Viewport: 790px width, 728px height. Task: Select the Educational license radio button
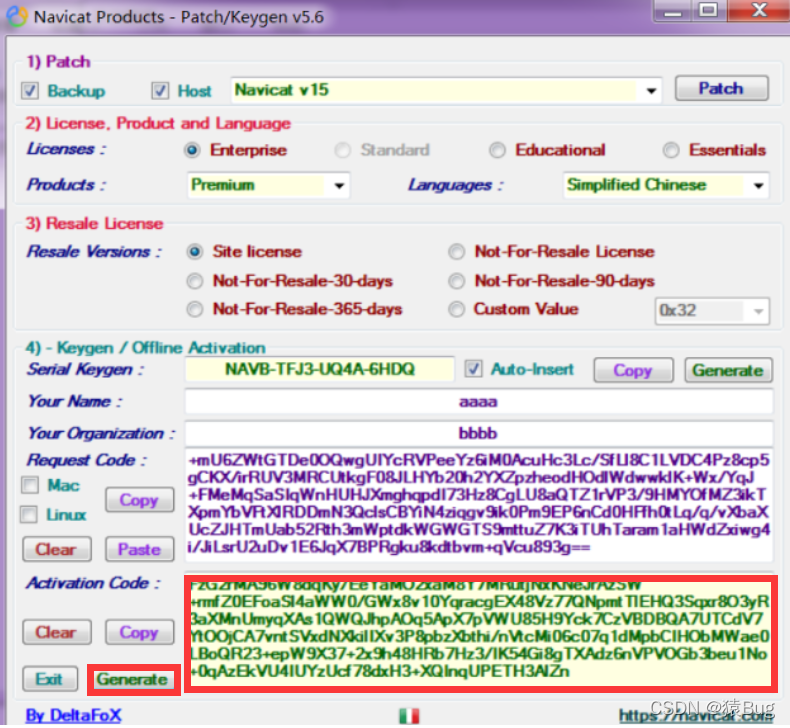[x=497, y=150]
